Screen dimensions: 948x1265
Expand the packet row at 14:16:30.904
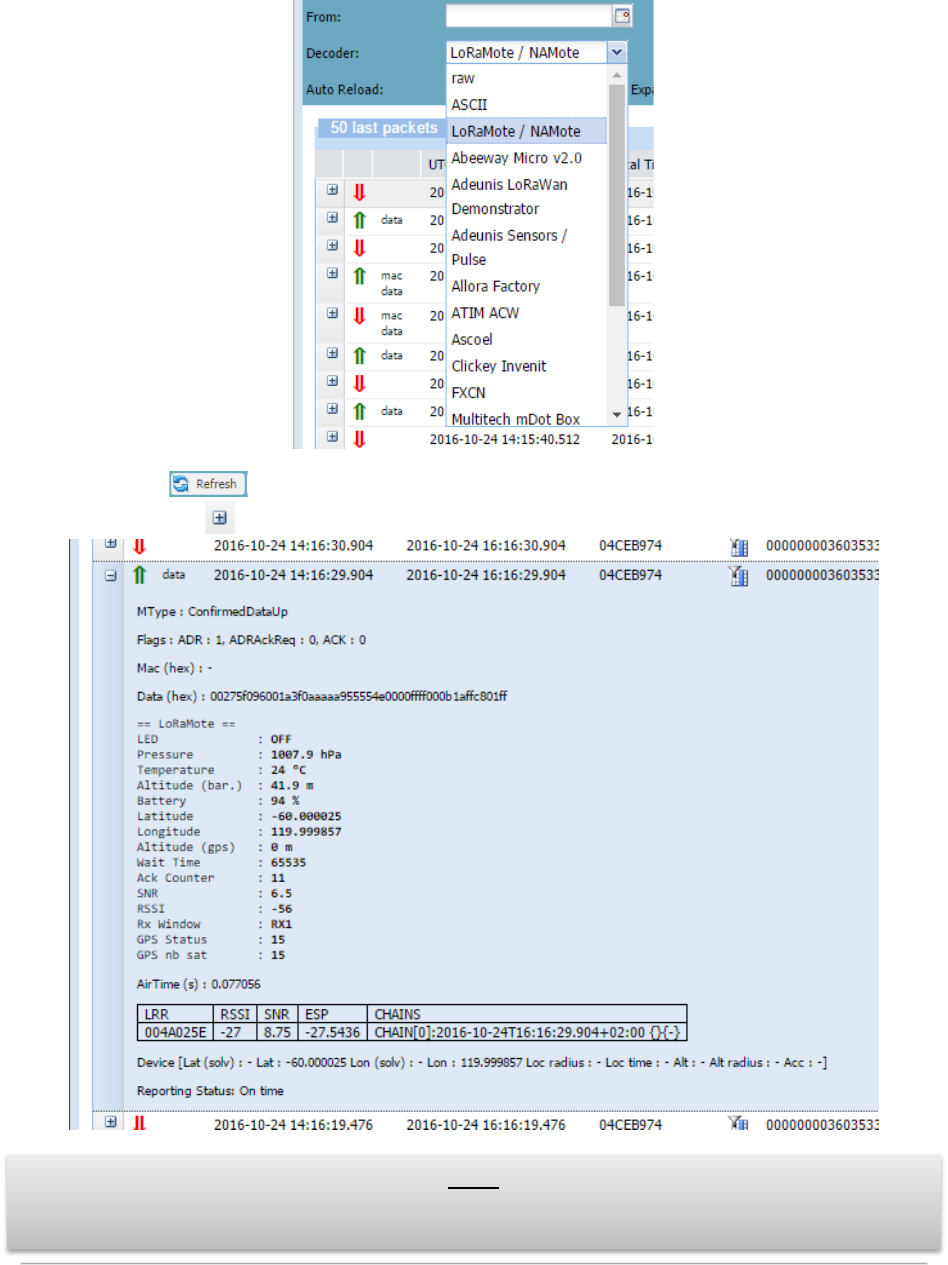(111, 544)
